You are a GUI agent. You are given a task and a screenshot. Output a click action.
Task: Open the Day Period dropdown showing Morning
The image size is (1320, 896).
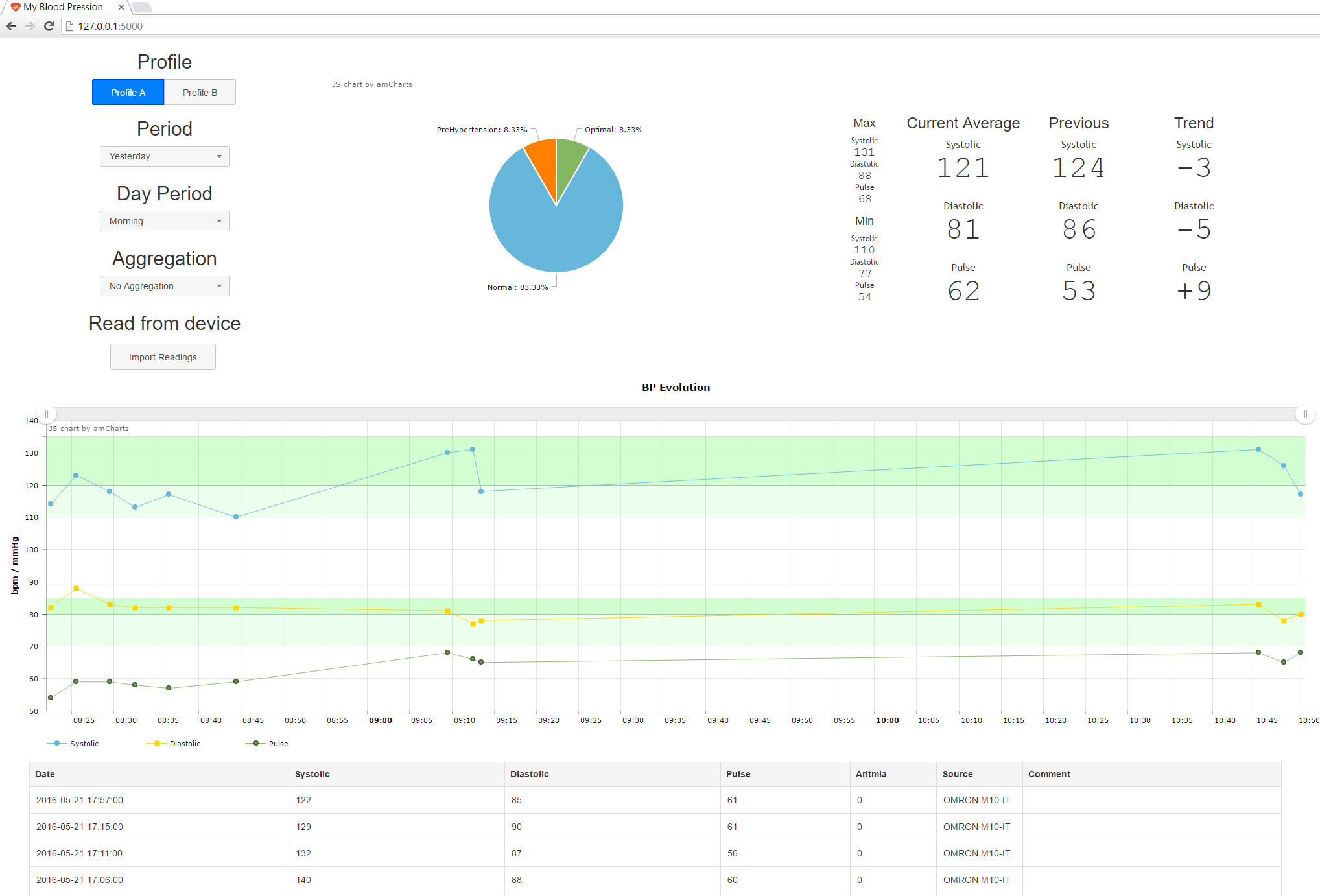click(x=165, y=221)
